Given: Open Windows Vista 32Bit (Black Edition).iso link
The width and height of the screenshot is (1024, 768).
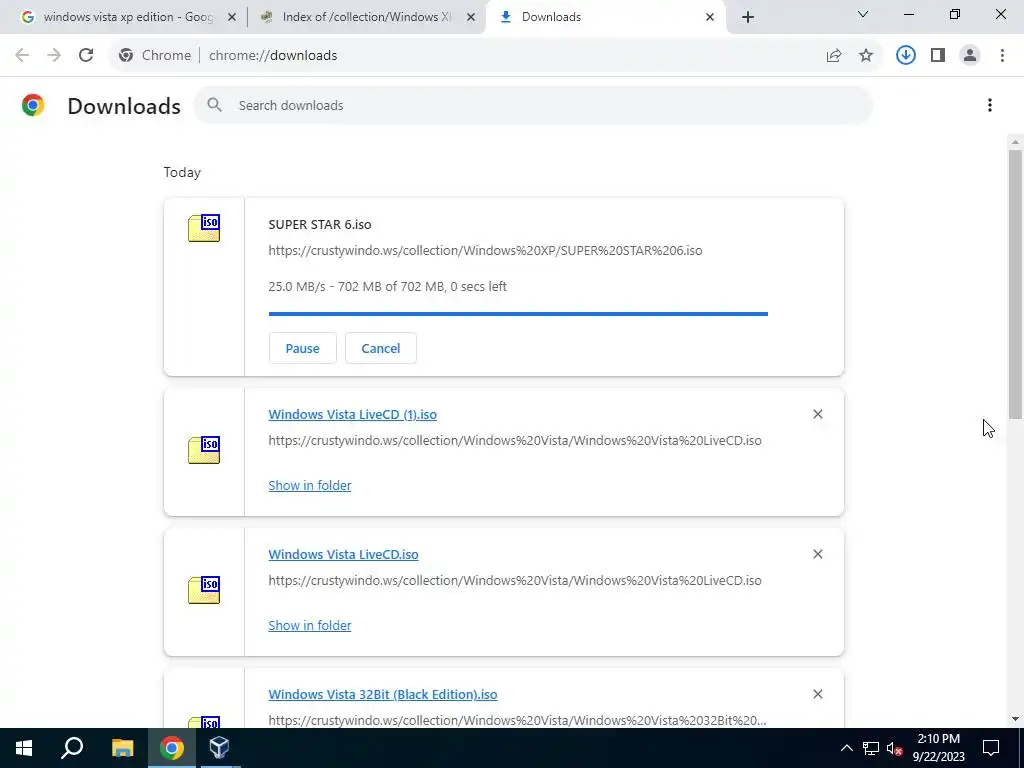Looking at the screenshot, I should point(383,694).
